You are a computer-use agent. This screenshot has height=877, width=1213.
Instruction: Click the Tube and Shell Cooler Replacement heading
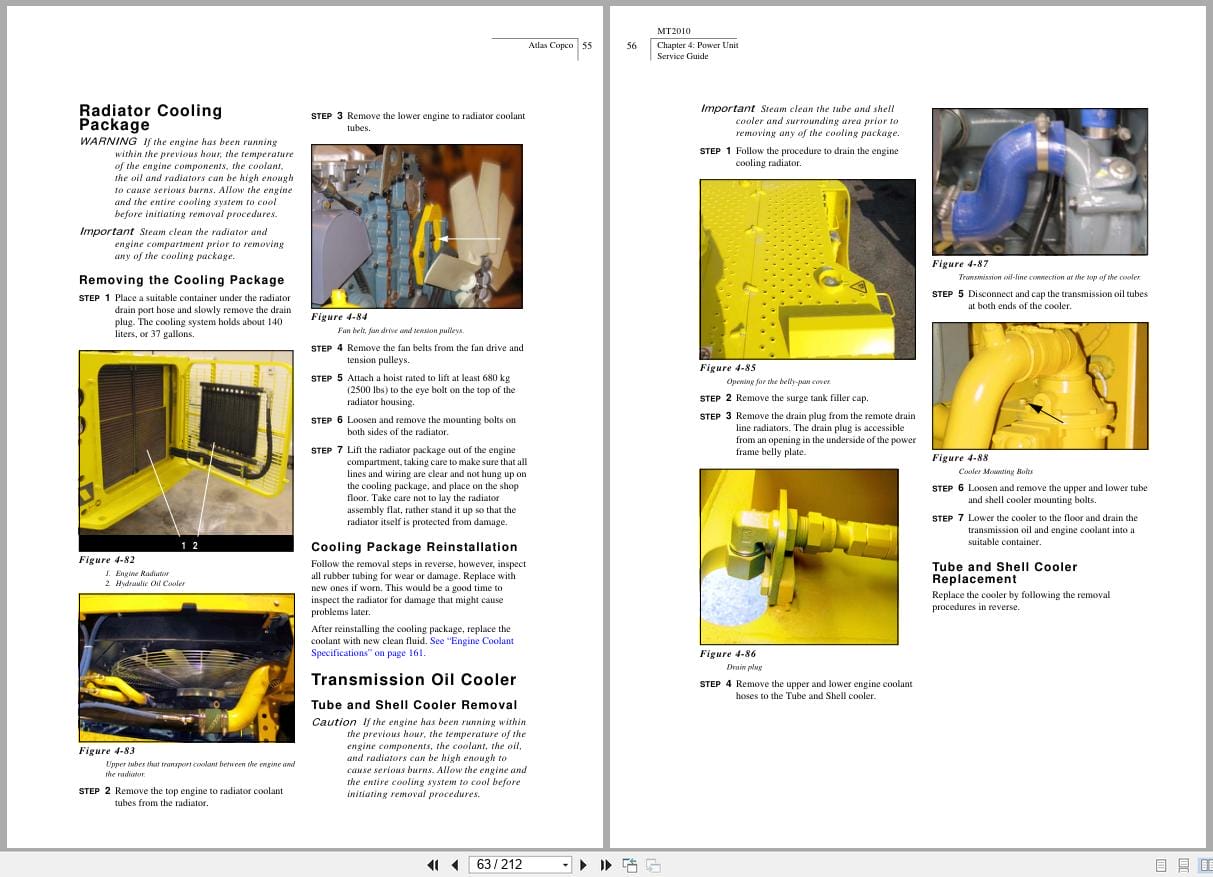1005,573
